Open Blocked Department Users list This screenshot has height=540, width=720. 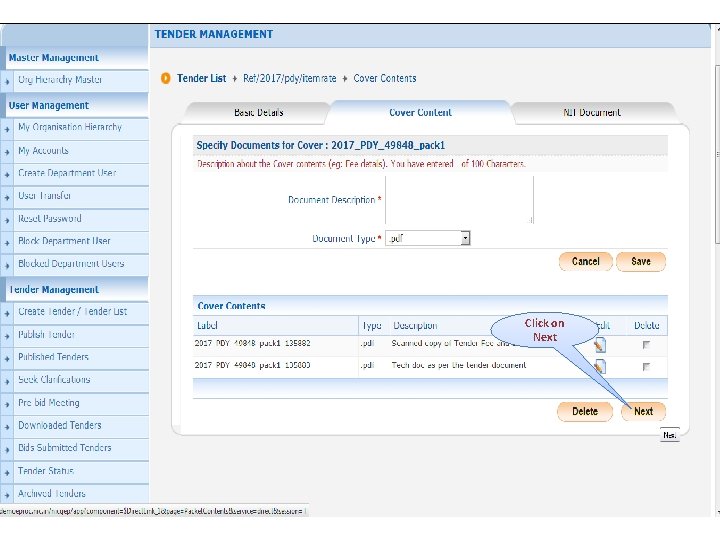(71, 264)
